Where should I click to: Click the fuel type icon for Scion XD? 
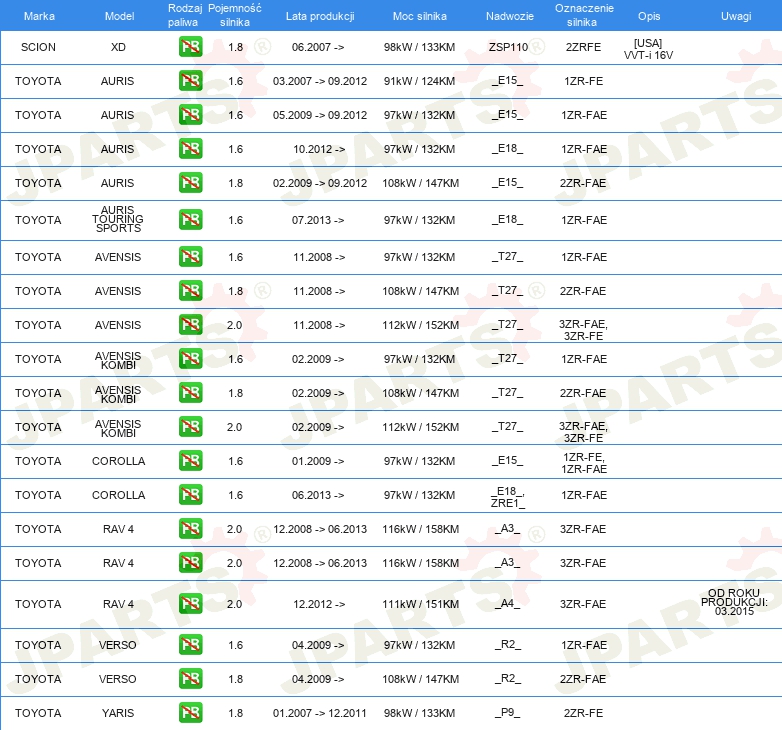coord(190,47)
